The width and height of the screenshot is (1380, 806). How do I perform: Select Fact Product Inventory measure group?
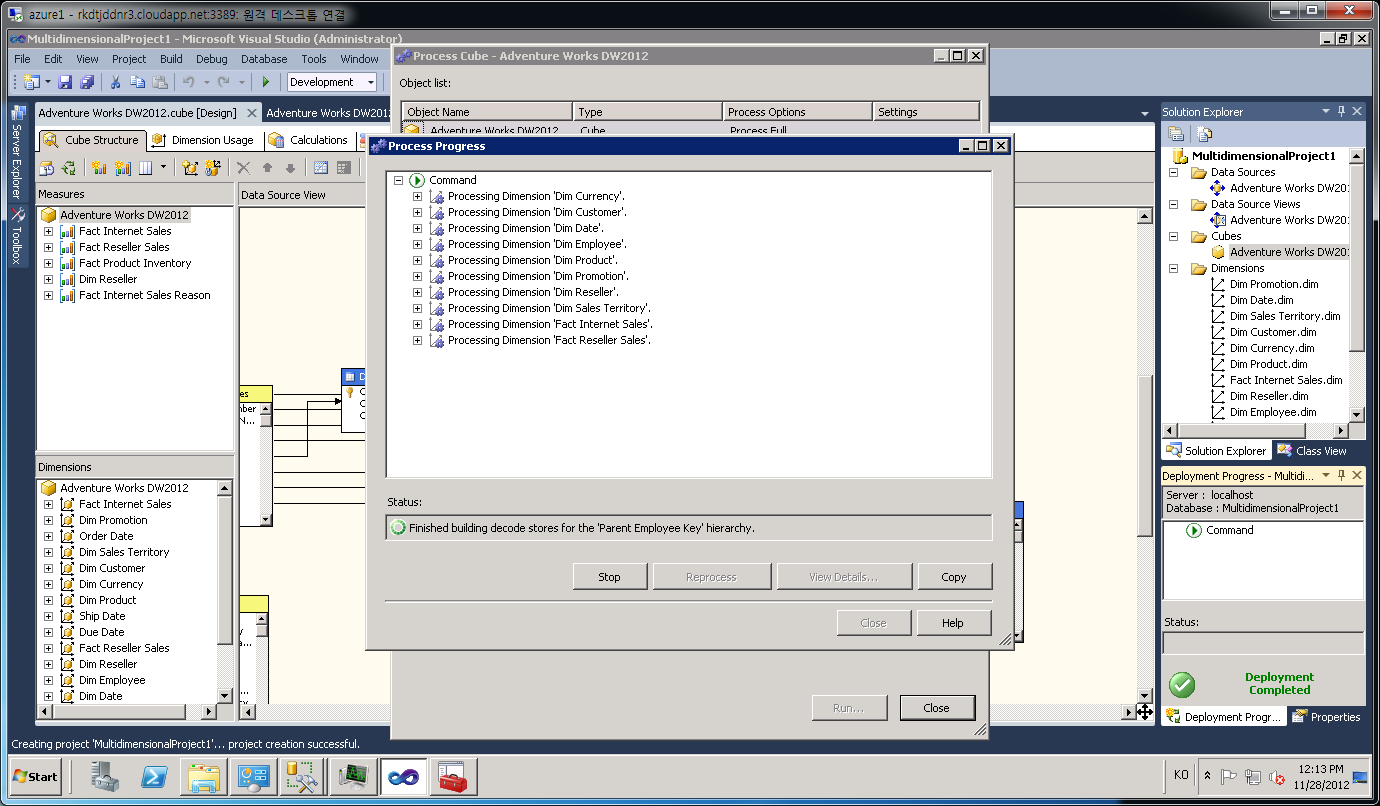coord(135,263)
